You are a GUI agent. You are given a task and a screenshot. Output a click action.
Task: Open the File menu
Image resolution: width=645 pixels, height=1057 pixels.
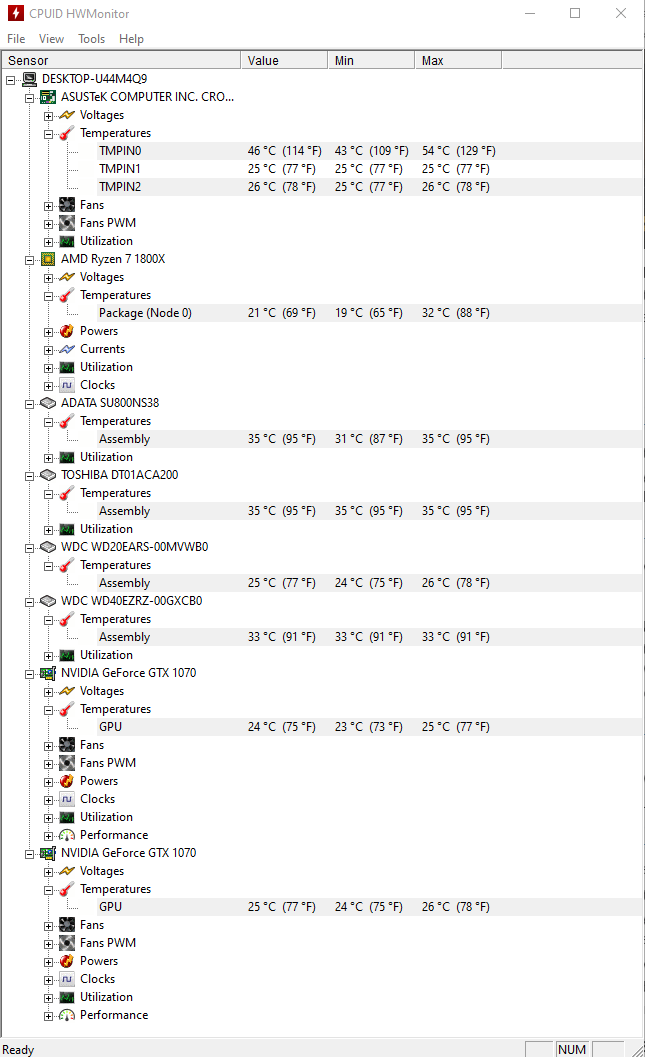[16, 39]
